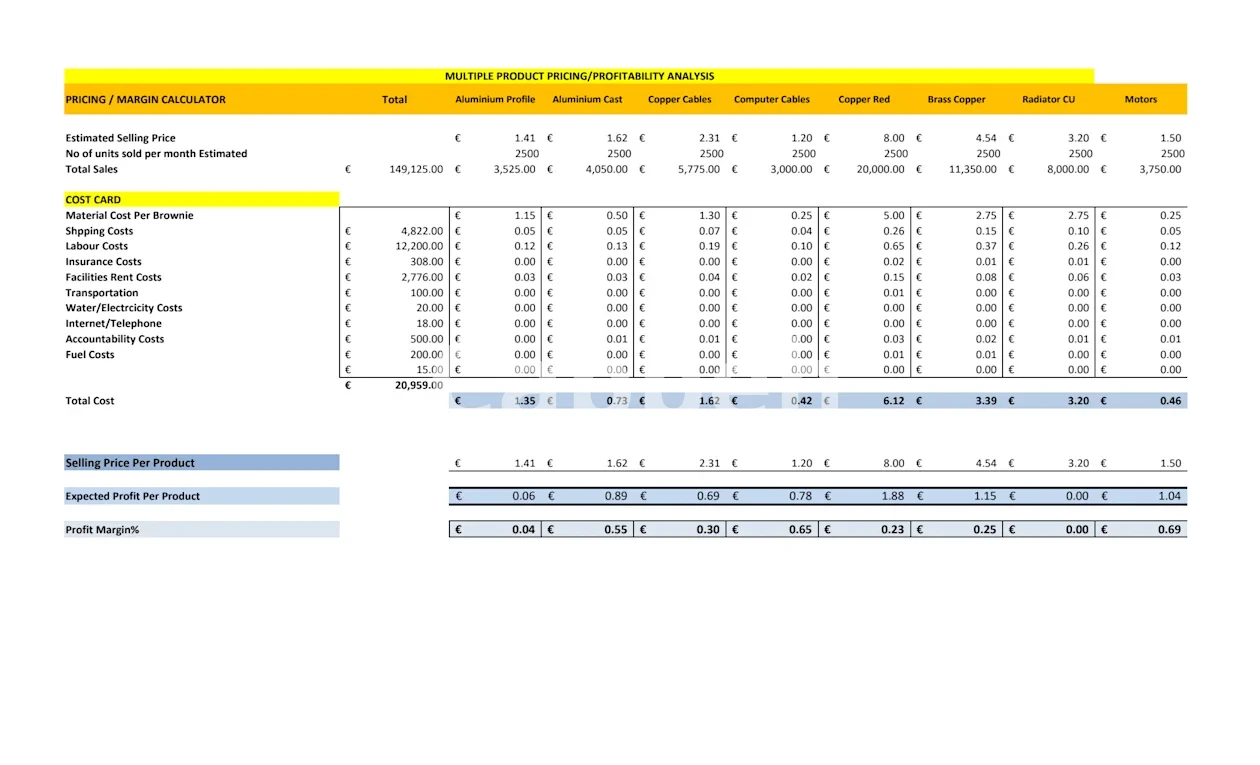Select the Pricing / Margin Calculator header cell
Viewport: 1260px width, 765px height.
[x=146, y=100]
